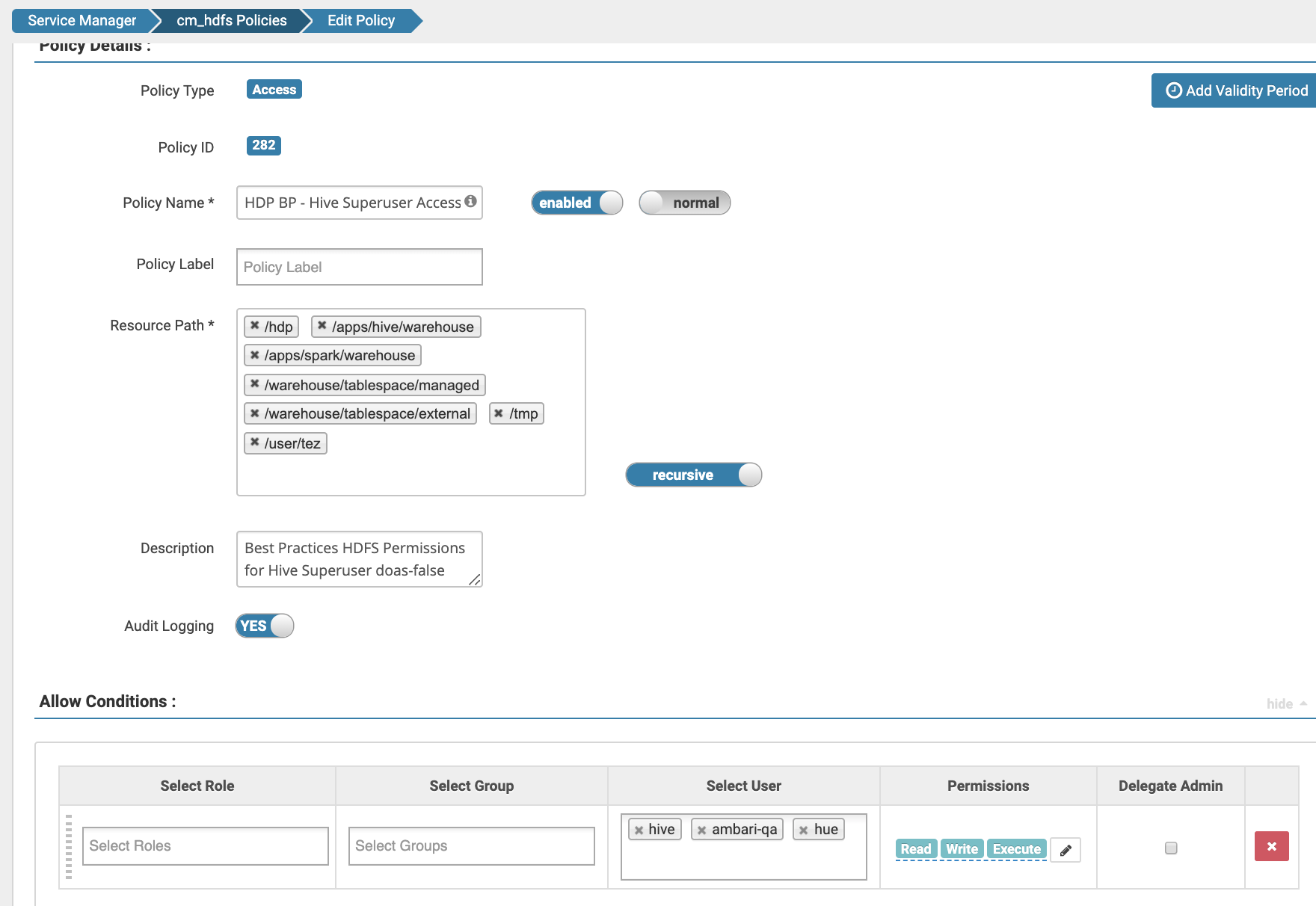Toggle the recursive path switch

[693, 475]
